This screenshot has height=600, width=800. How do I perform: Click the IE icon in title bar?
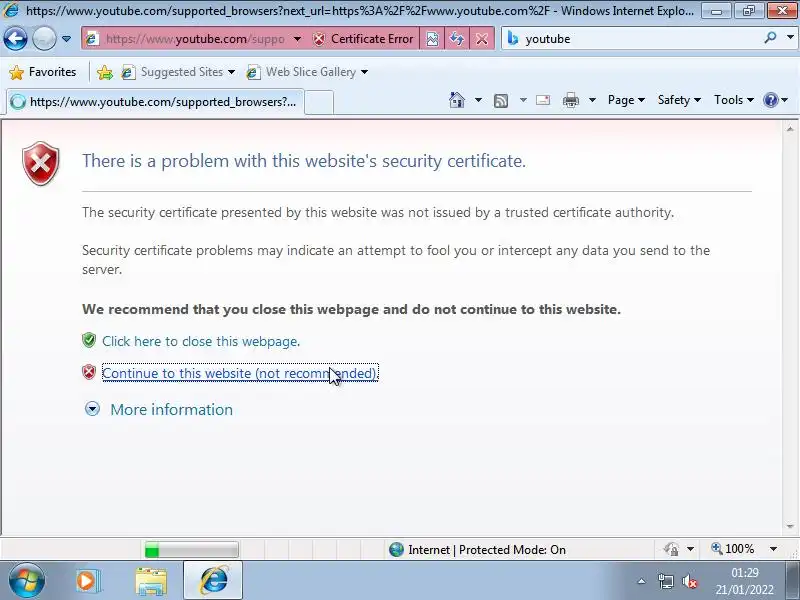pyautogui.click(x=10, y=10)
